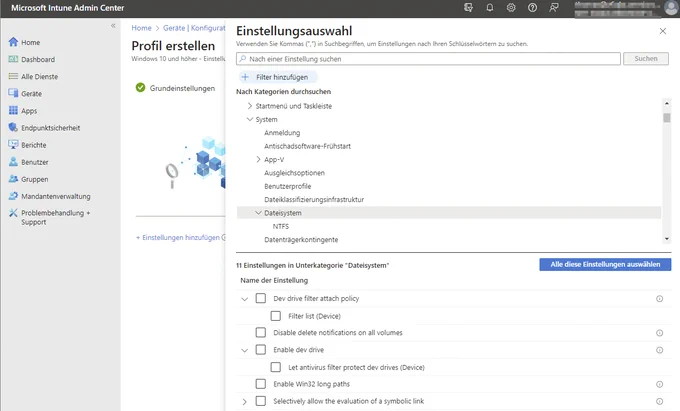Click the Geräte device icon
This screenshot has width=680, height=411.
tap(13, 93)
